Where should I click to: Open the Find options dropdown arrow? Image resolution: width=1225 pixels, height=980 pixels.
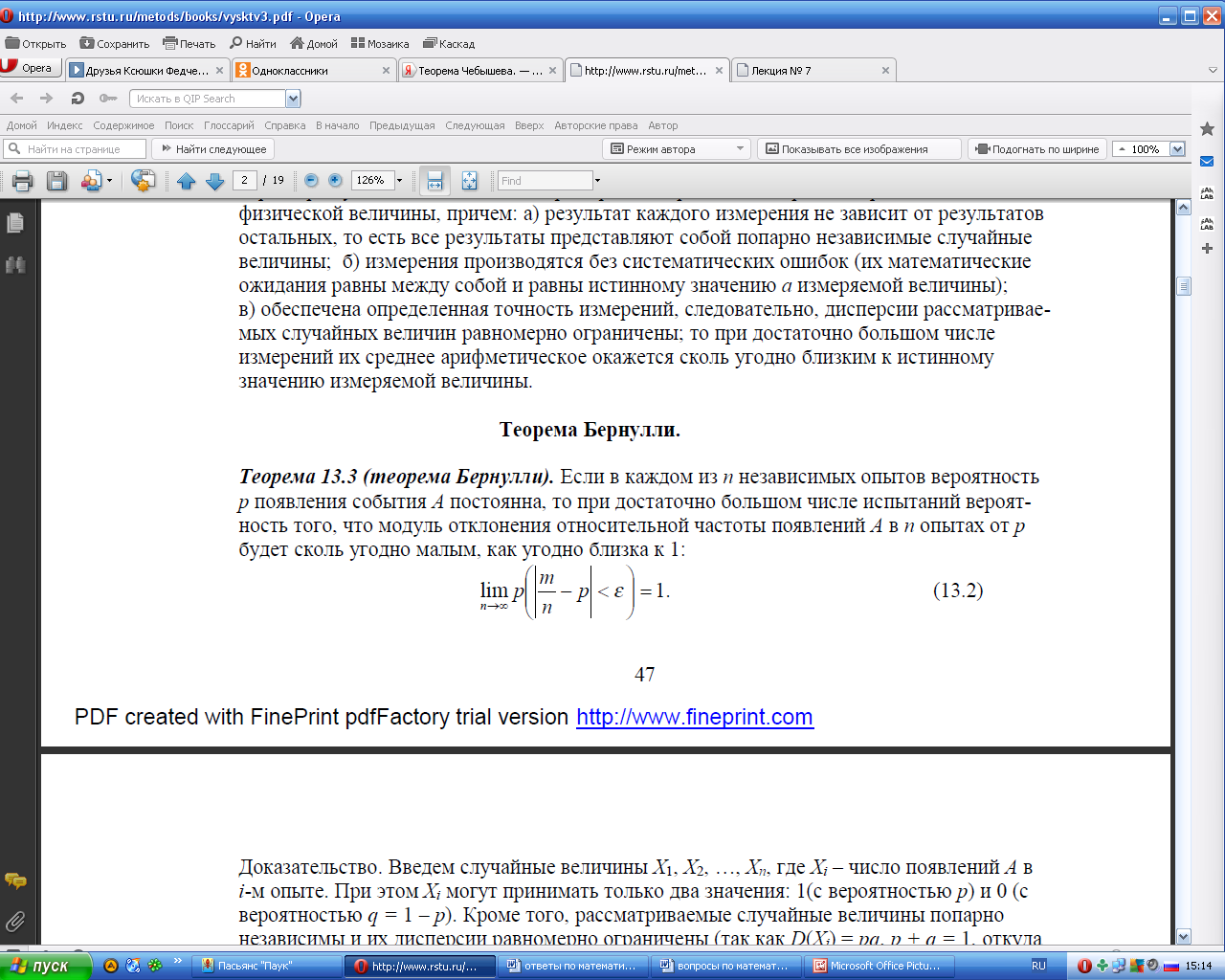click(598, 181)
